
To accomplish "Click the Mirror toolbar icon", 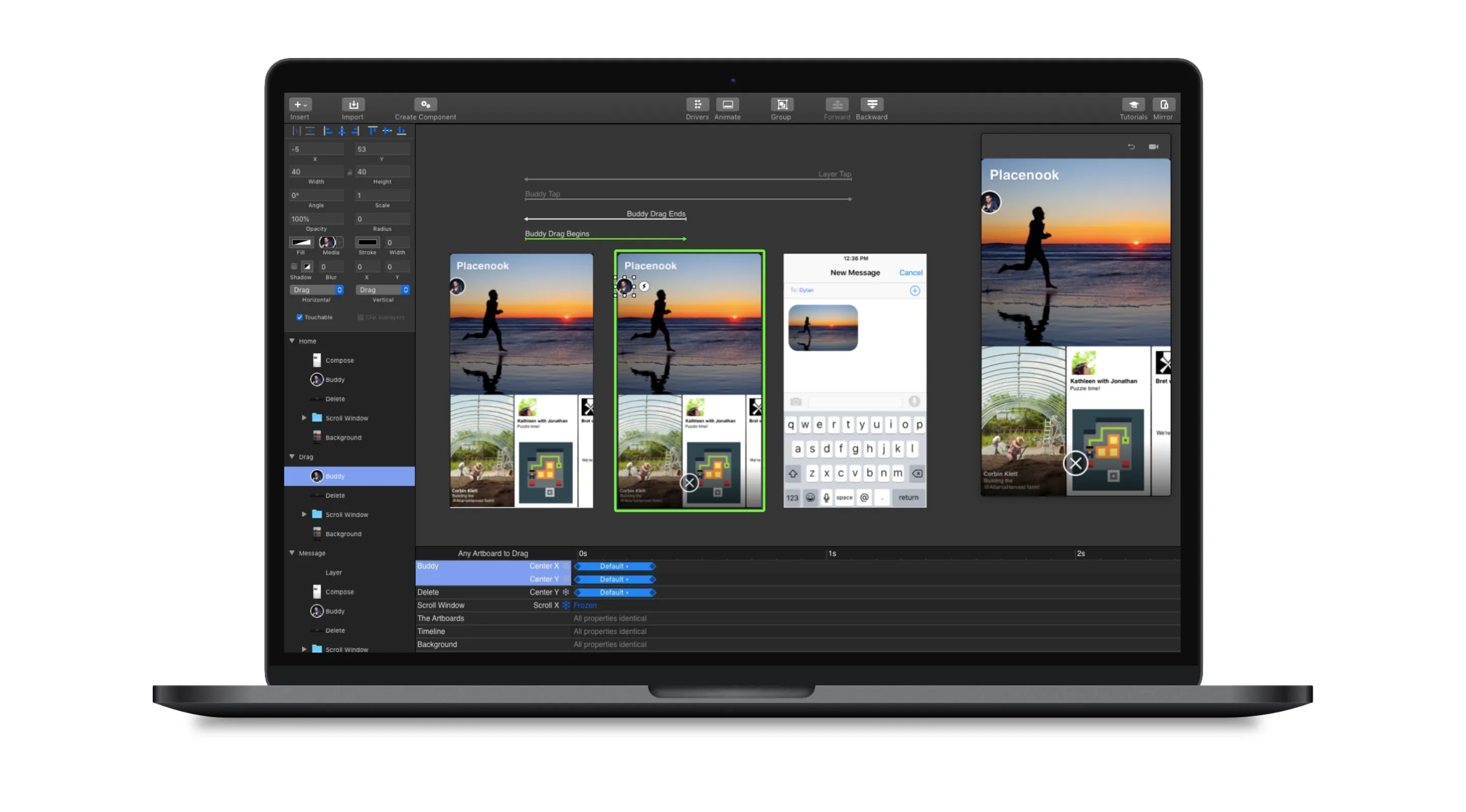I will pos(1163,105).
